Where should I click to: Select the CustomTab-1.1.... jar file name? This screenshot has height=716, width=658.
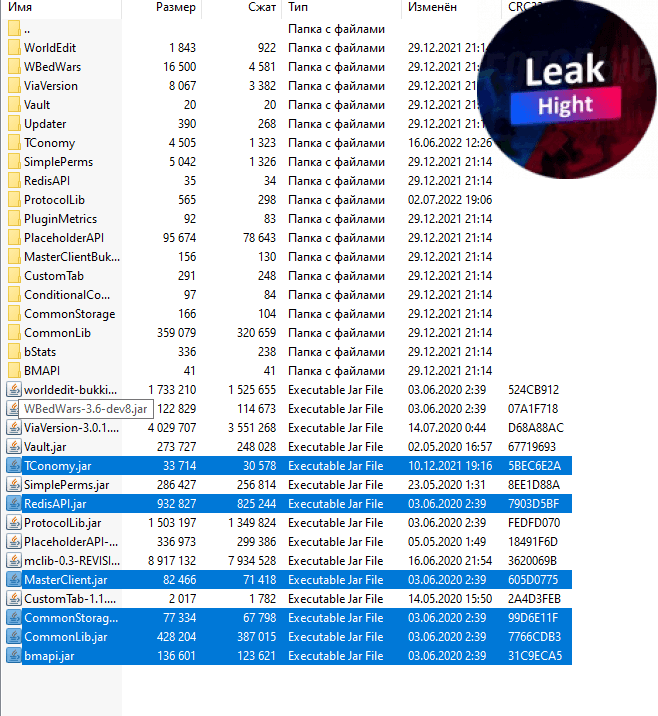tap(70, 599)
